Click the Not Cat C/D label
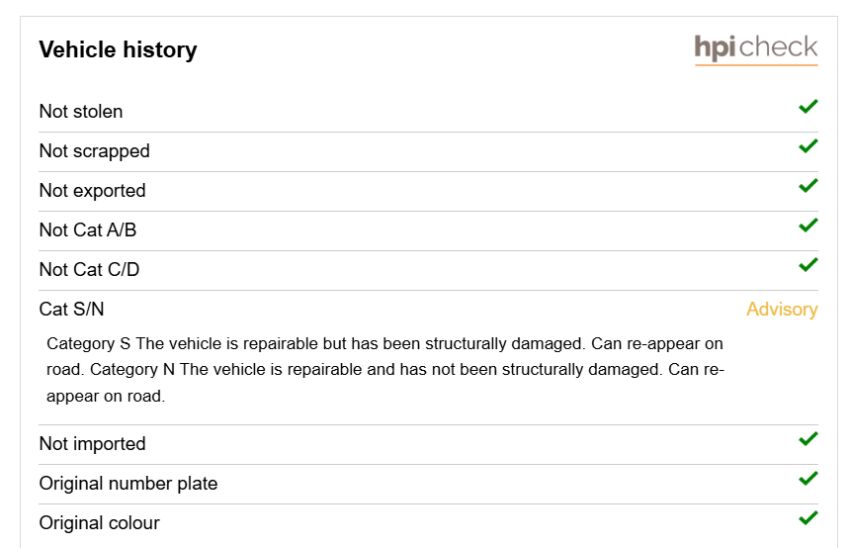 89,269
